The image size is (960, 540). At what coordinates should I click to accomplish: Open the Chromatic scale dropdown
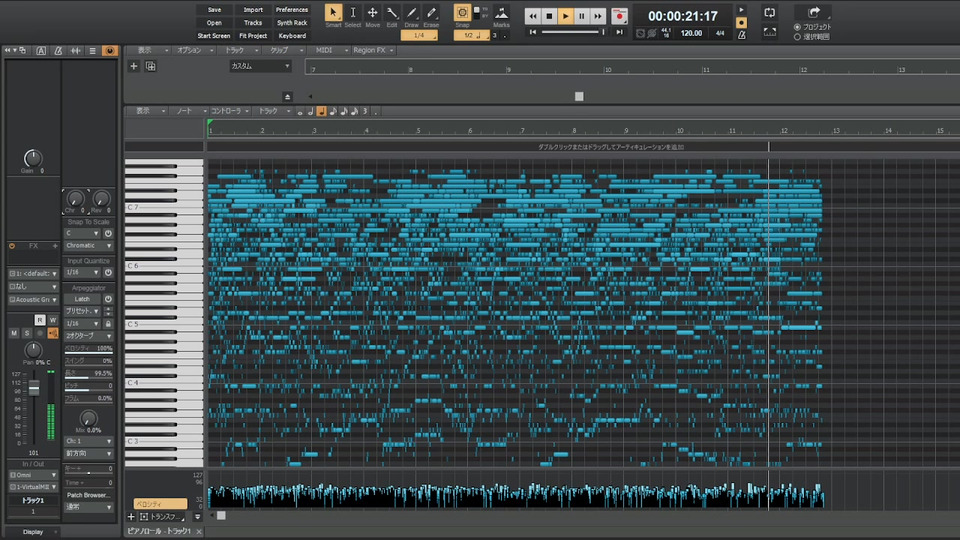89,245
